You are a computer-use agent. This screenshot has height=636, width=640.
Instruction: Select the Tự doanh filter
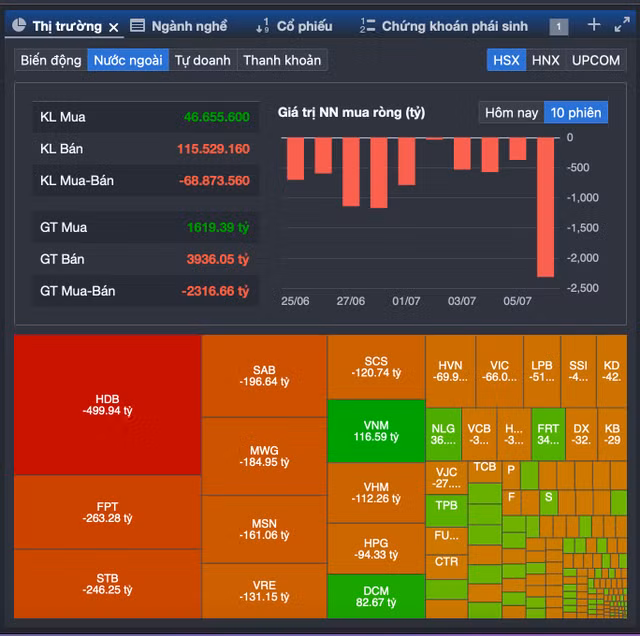[202, 60]
